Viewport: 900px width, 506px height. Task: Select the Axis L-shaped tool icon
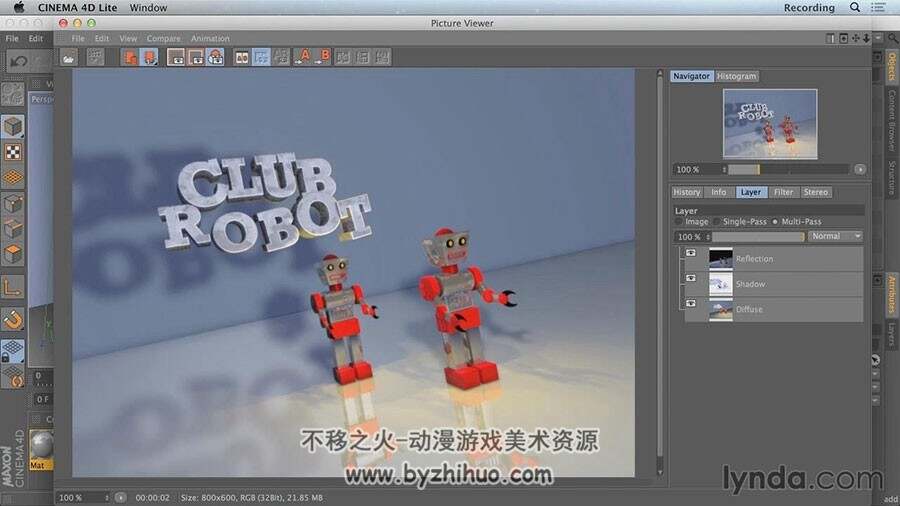pyautogui.click(x=13, y=286)
